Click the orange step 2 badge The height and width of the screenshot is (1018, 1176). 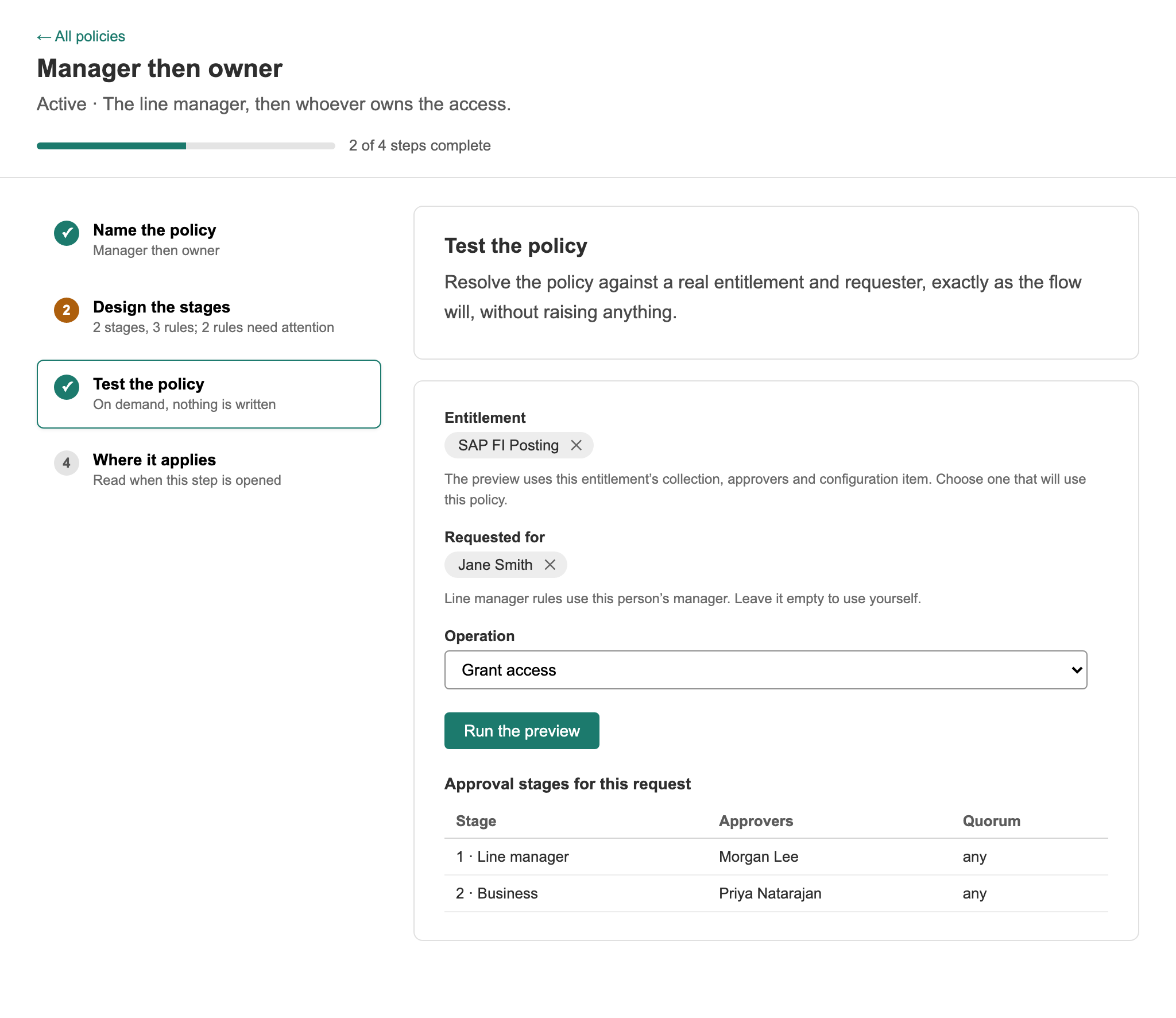(x=67, y=310)
